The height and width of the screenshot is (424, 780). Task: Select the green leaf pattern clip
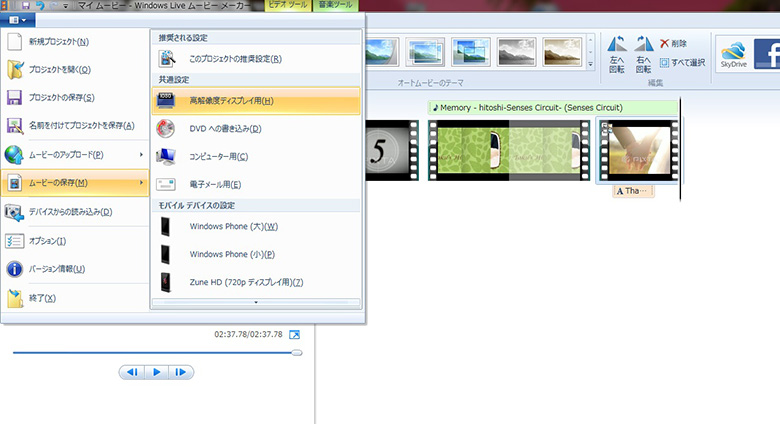[509, 150]
